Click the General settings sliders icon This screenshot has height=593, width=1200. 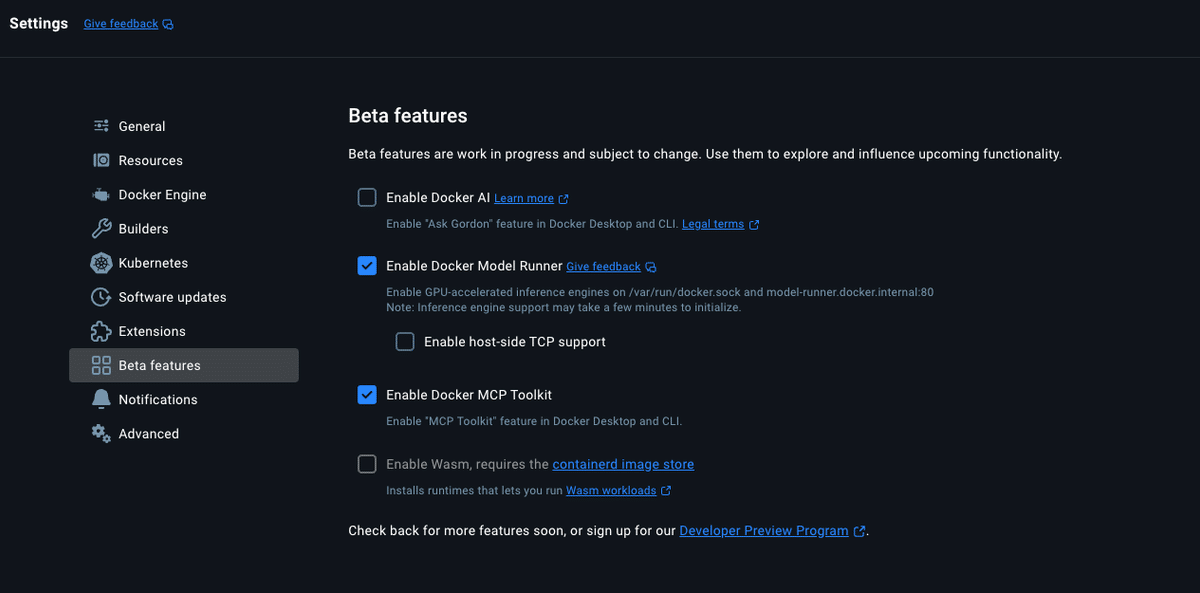[x=101, y=126]
